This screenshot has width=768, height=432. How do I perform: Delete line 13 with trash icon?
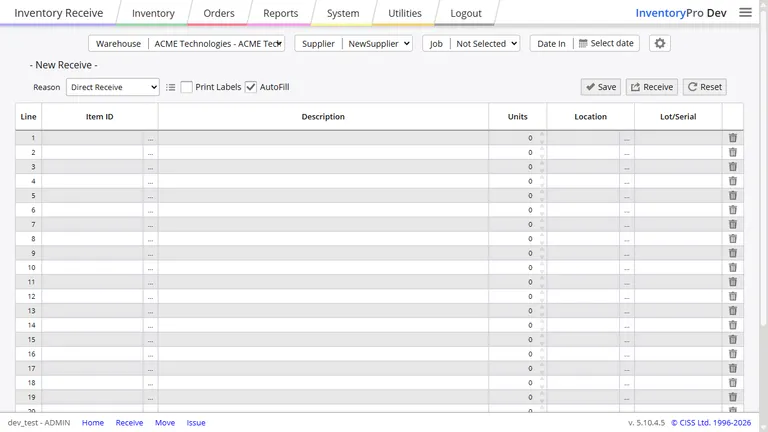point(733,311)
